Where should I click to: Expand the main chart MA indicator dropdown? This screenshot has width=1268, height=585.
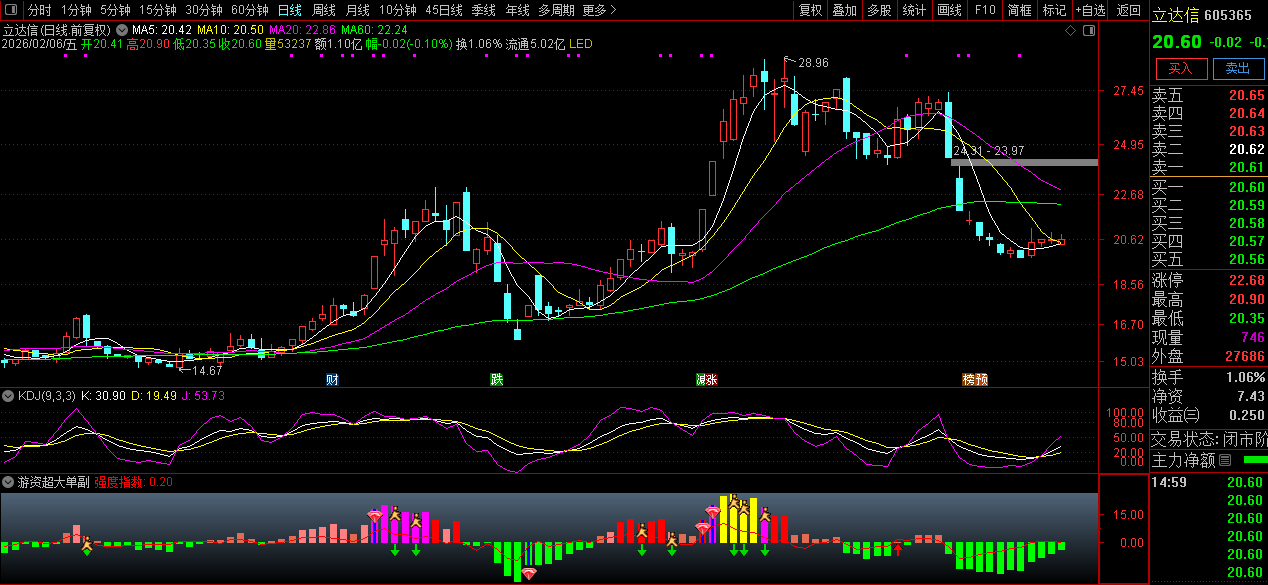click(x=122, y=30)
